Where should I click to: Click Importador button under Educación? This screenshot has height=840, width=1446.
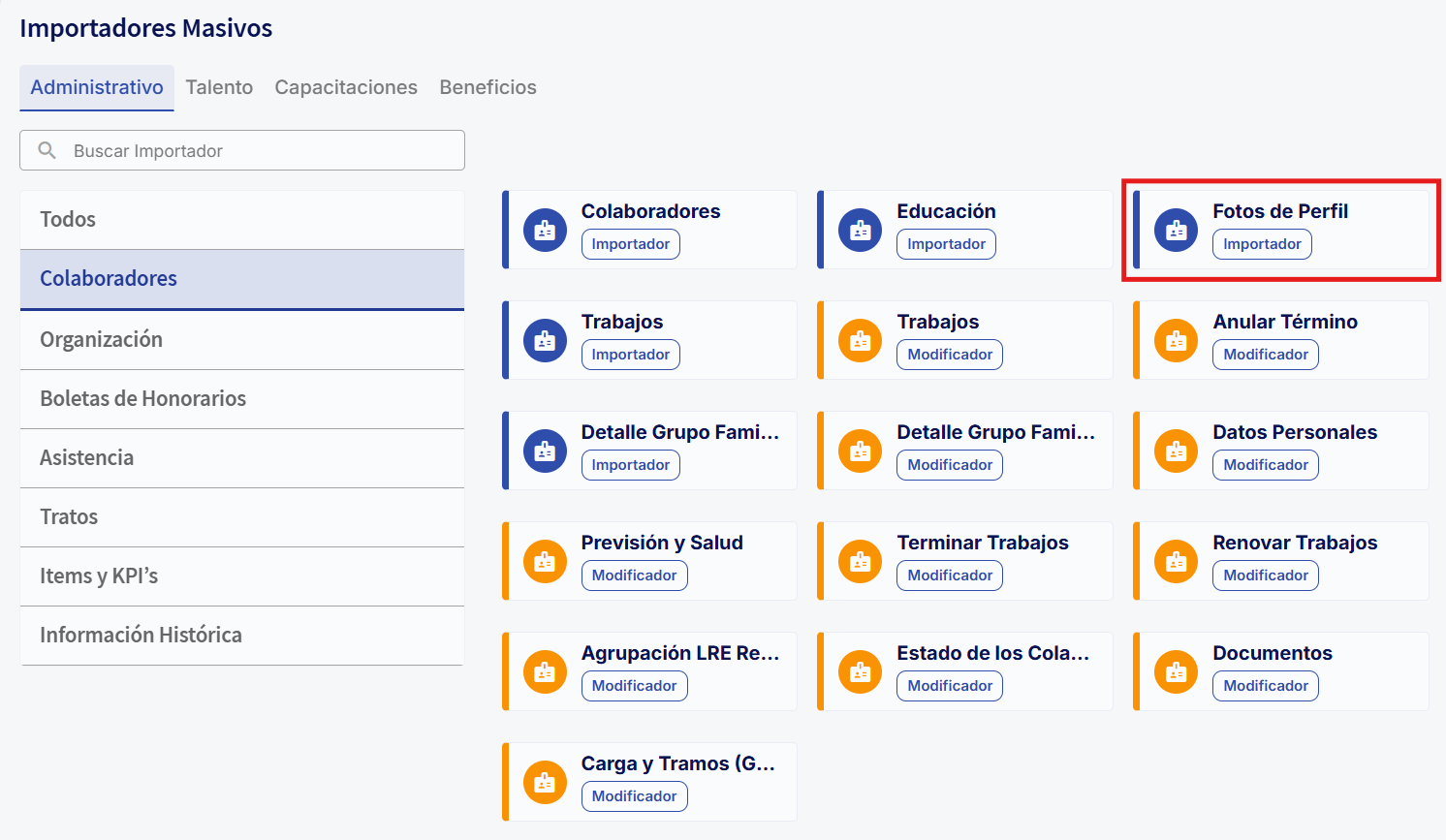pyautogui.click(x=946, y=244)
